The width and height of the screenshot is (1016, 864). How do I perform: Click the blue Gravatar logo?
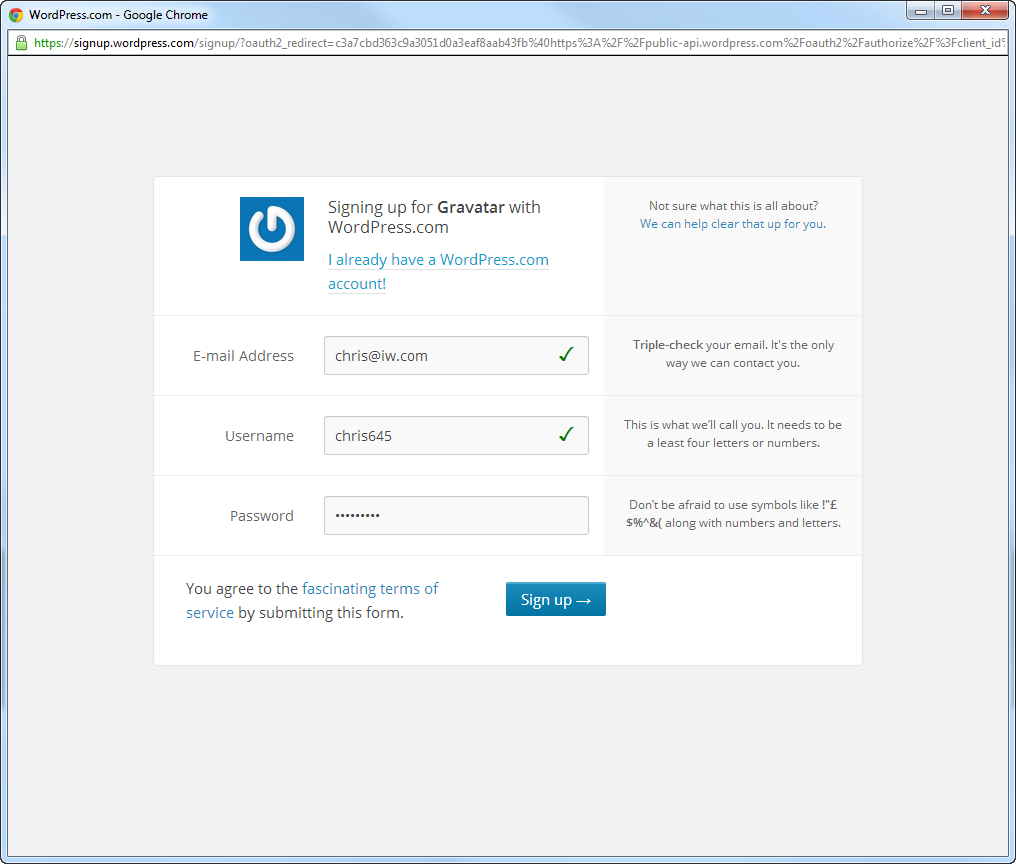point(272,229)
